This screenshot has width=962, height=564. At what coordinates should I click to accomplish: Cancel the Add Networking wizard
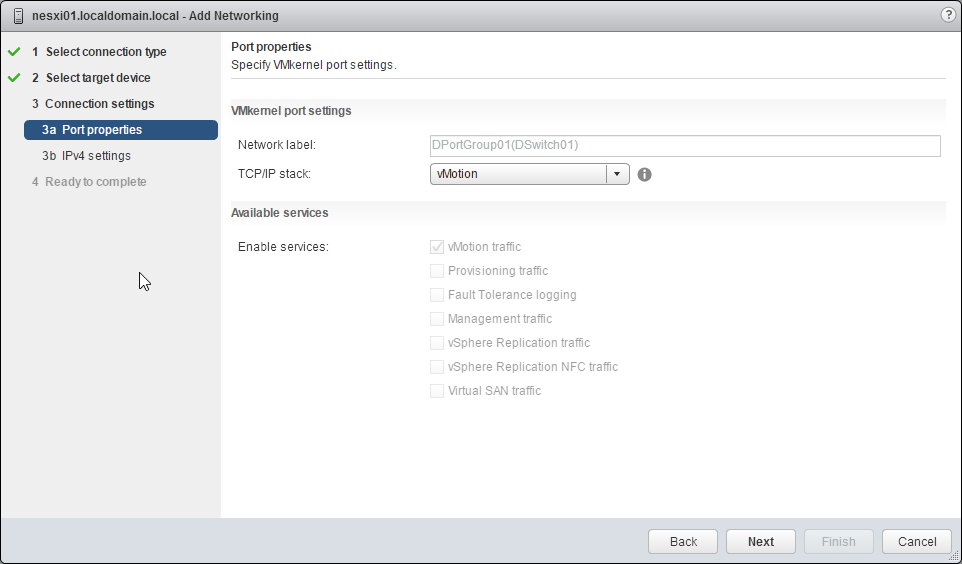[x=917, y=541]
